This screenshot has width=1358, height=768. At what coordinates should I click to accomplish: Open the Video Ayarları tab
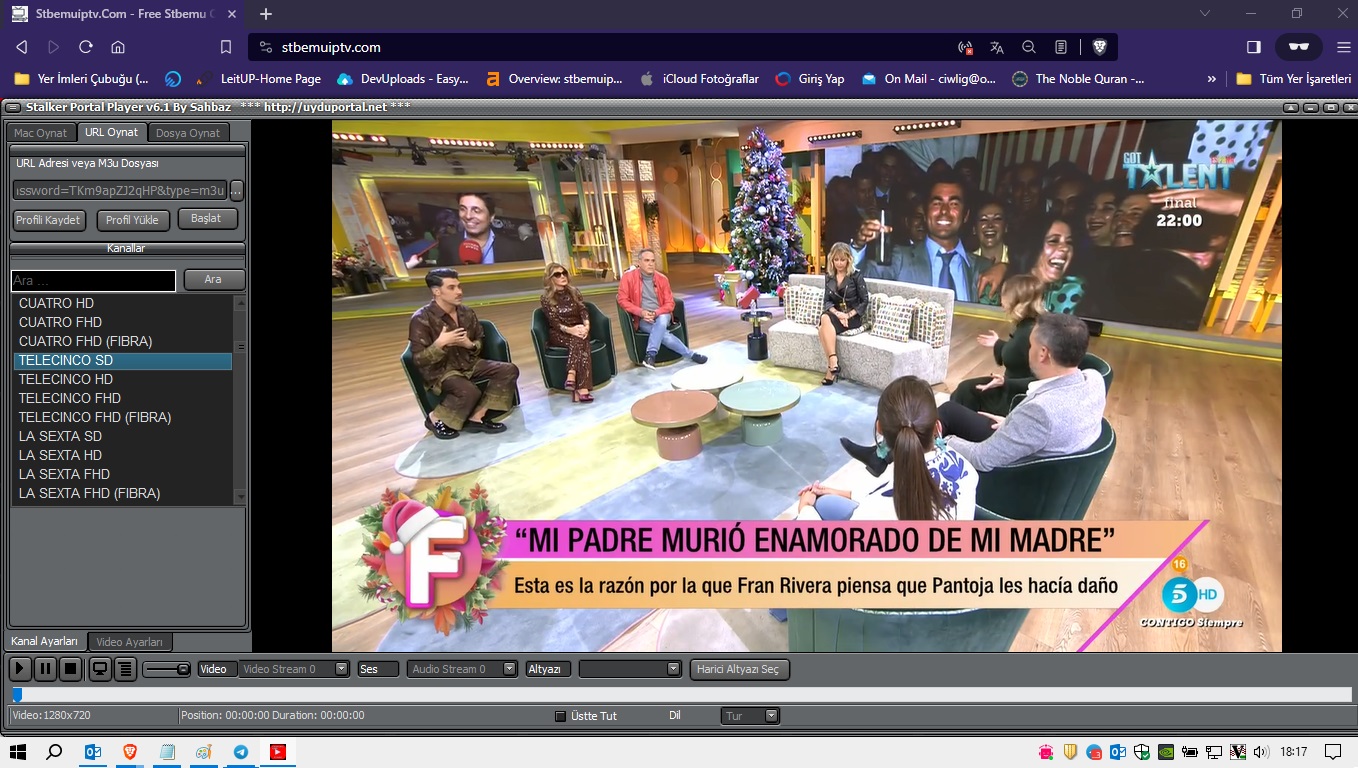tap(130, 642)
